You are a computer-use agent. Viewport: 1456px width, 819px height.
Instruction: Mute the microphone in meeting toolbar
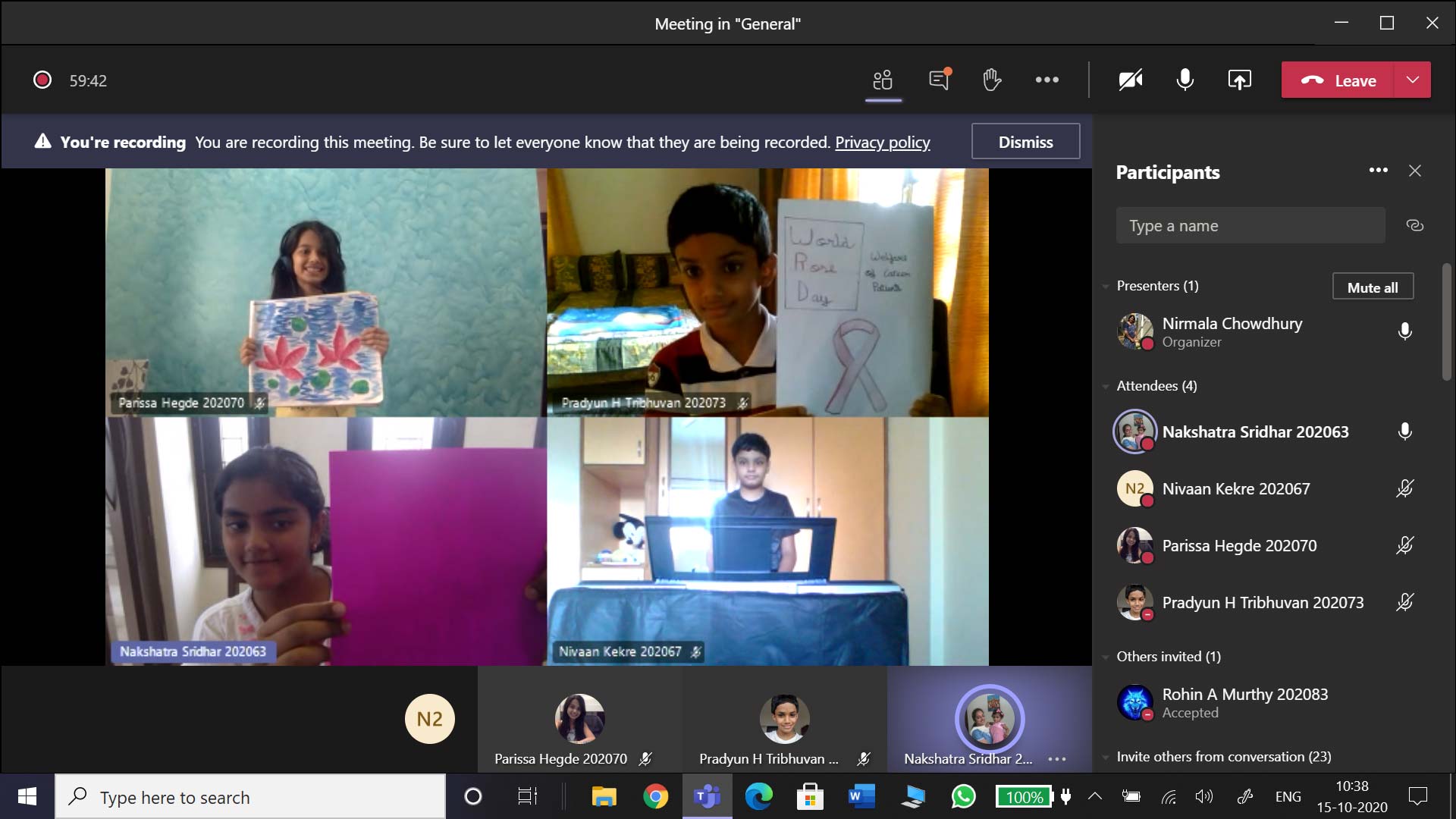(x=1185, y=80)
